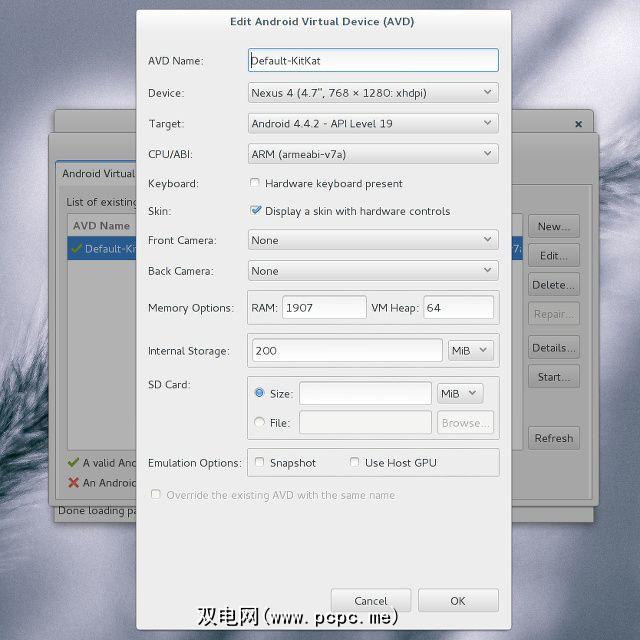Open the CPU/ABI dropdown showing ARM
The width and height of the screenshot is (640, 640).
coord(373,154)
